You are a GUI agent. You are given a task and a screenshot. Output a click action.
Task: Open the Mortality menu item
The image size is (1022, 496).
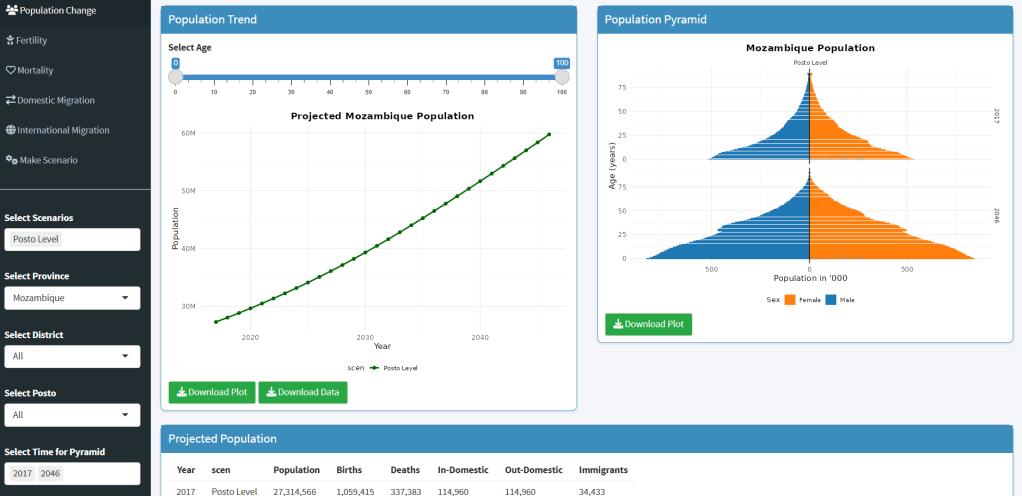coord(34,70)
